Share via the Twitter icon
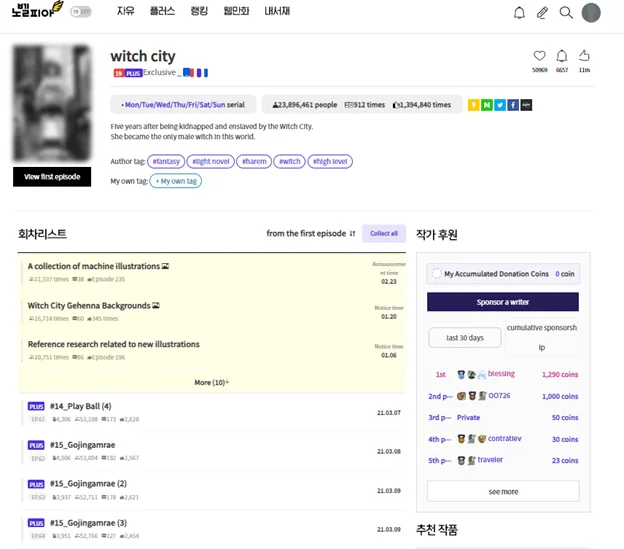624x549 pixels. click(x=500, y=105)
